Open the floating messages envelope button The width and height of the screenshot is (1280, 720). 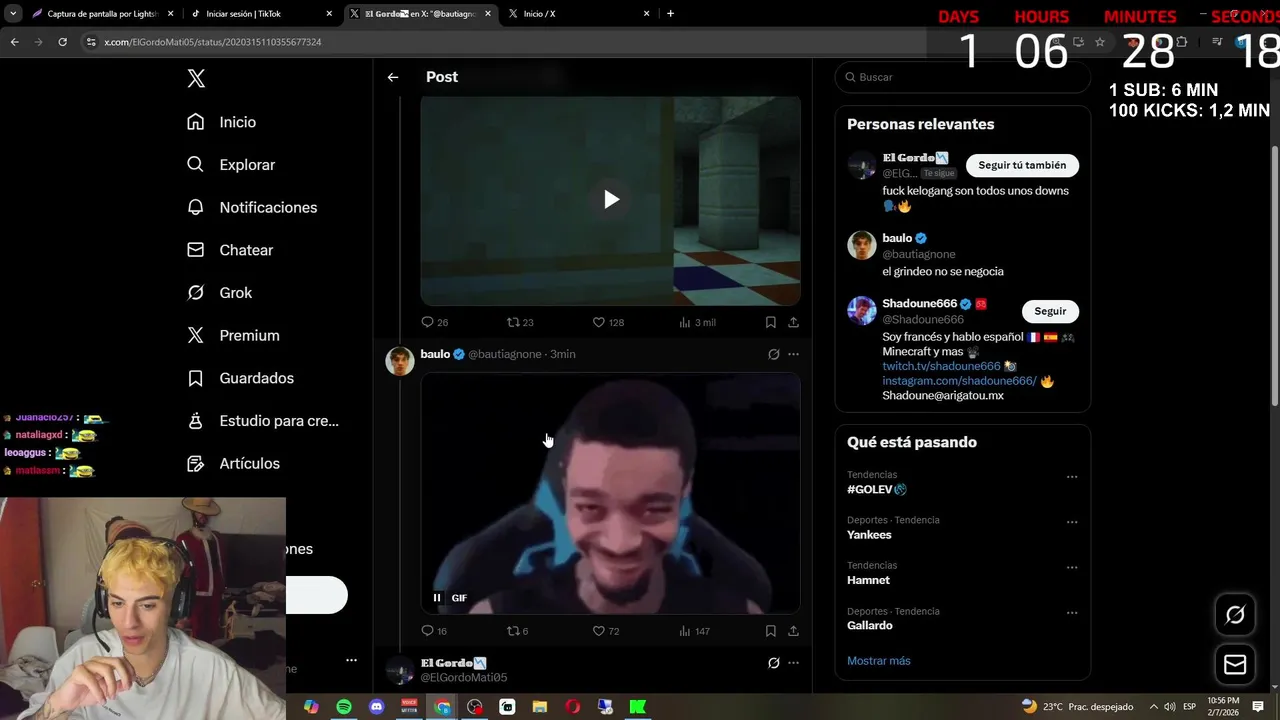[x=1235, y=664]
